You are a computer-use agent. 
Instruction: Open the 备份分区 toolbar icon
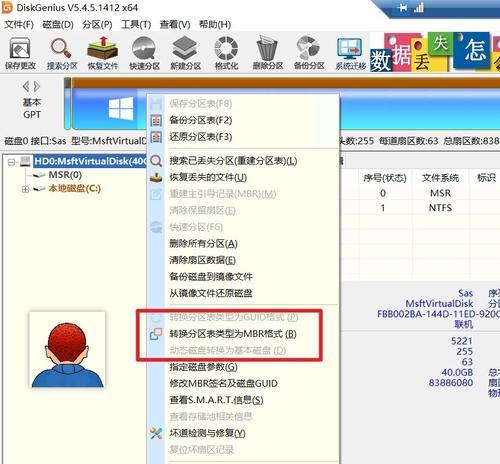(x=309, y=53)
